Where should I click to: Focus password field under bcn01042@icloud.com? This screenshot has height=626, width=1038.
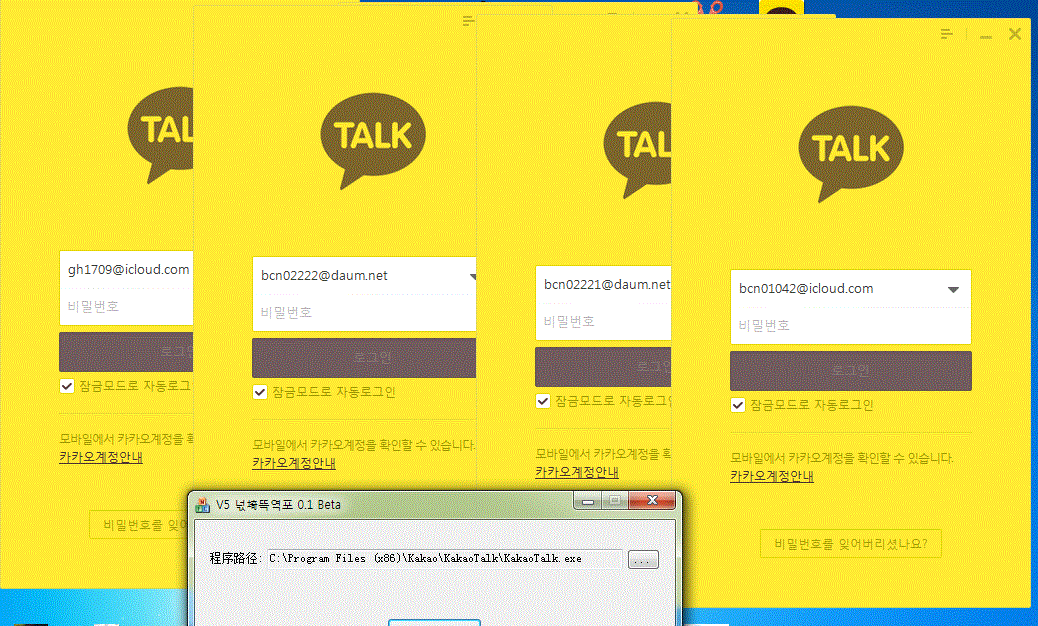point(851,326)
